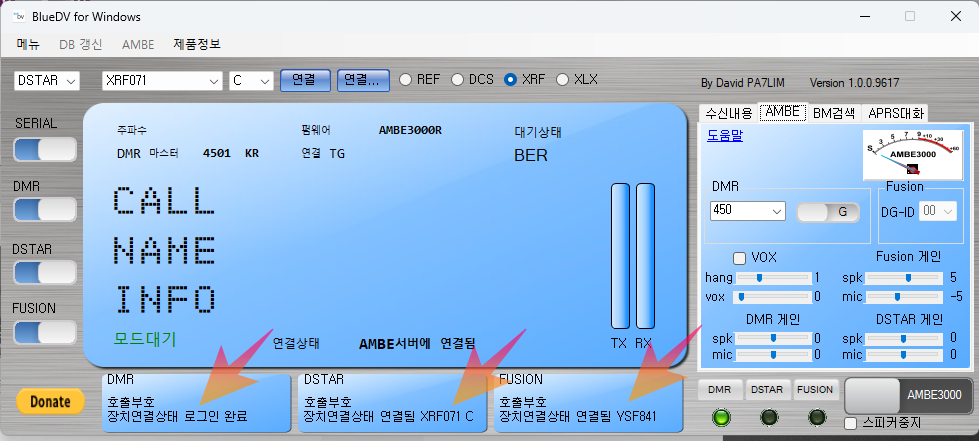Click the BER label in display
Viewport: 979px width, 441px height.
tap(531, 156)
